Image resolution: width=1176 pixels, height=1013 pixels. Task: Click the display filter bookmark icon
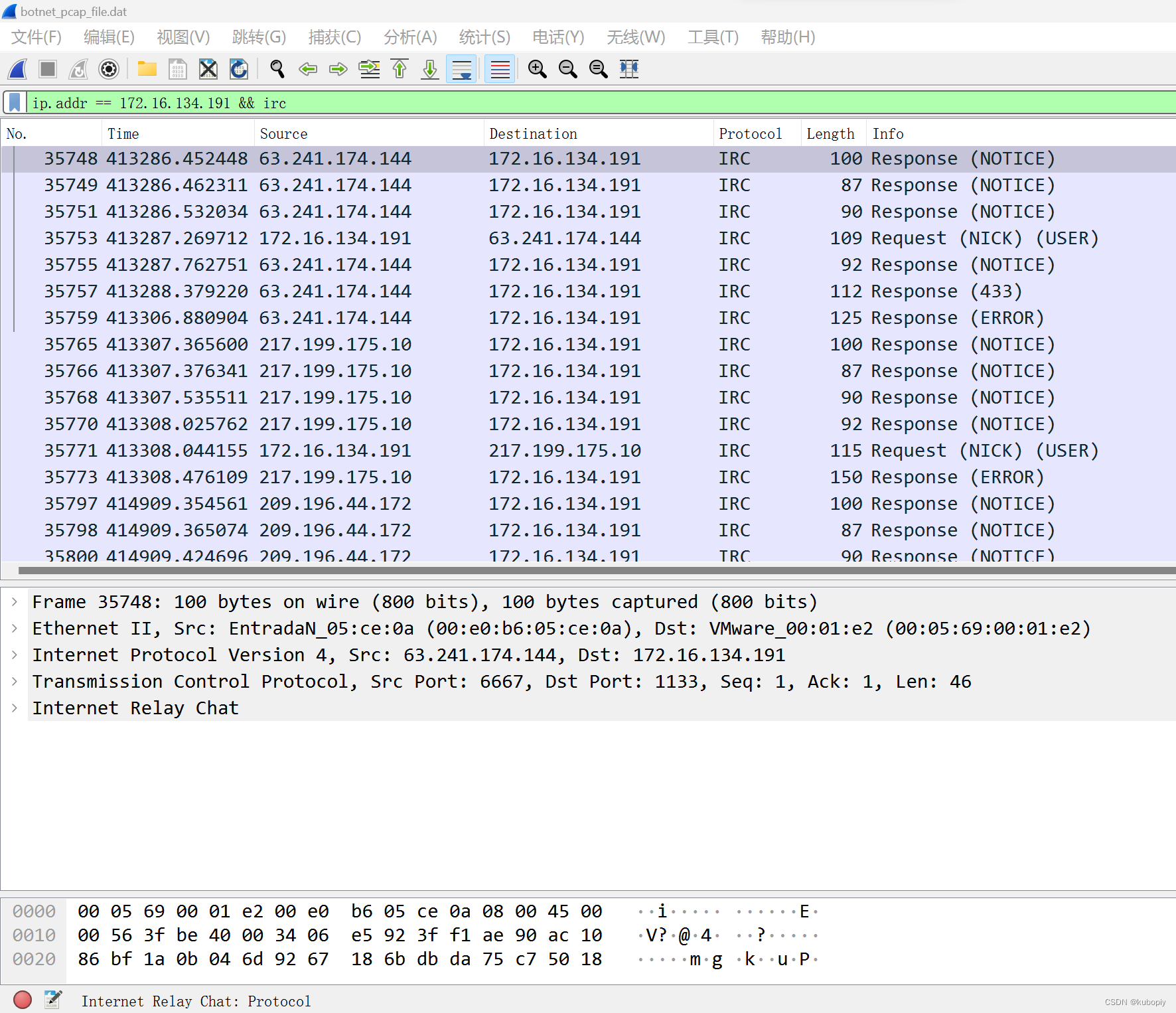15,103
